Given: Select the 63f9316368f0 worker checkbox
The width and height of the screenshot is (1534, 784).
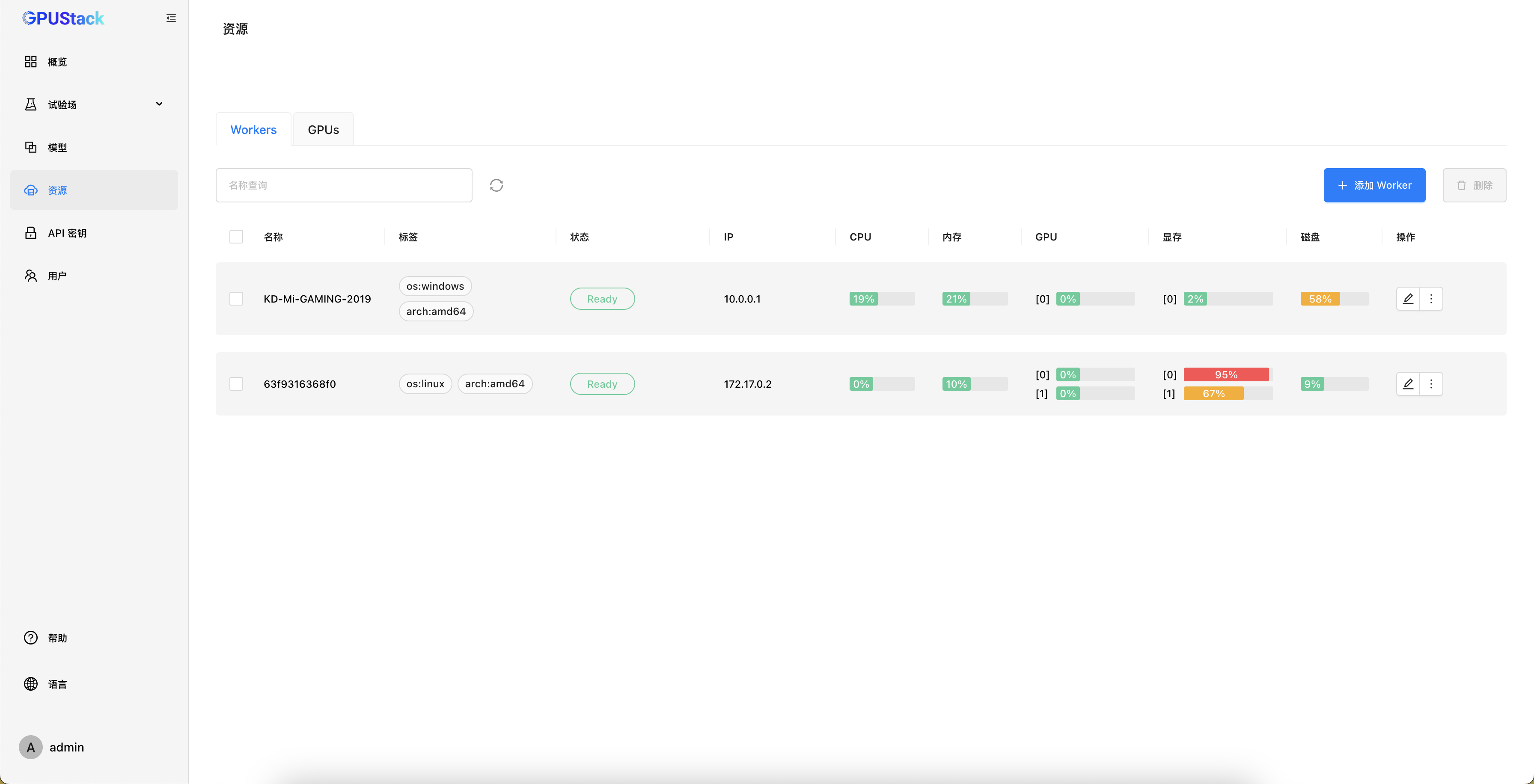Looking at the screenshot, I should click(236, 384).
